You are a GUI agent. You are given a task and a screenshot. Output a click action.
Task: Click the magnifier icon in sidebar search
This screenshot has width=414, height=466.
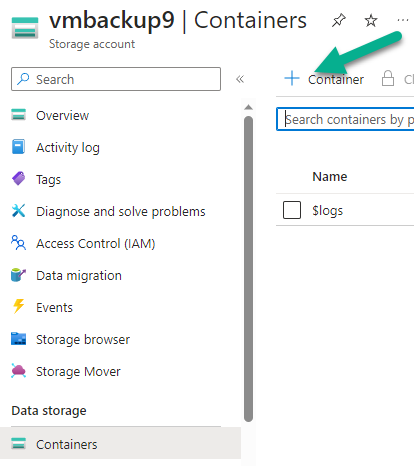tap(23, 79)
